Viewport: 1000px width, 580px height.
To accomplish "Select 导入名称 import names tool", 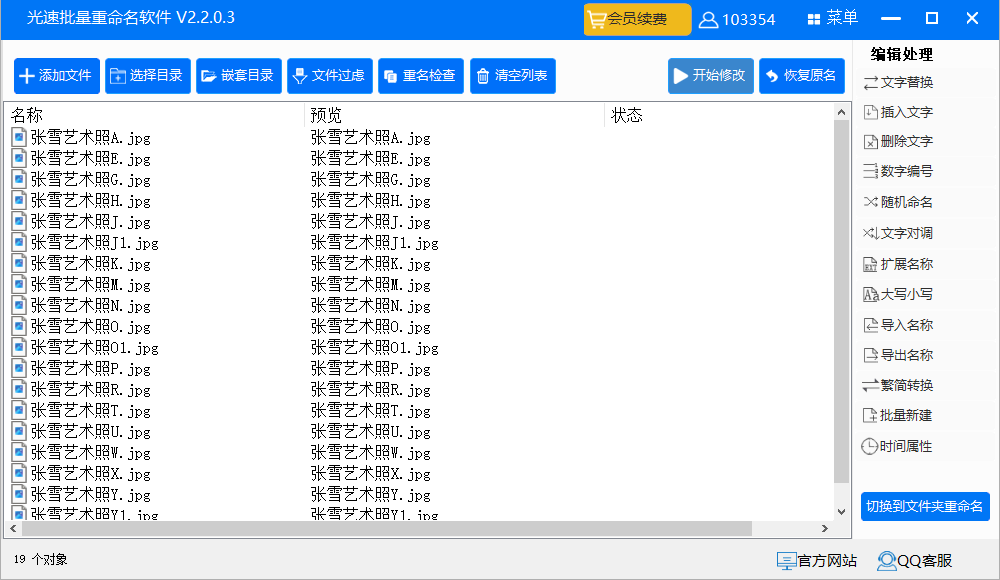I will (x=898, y=325).
